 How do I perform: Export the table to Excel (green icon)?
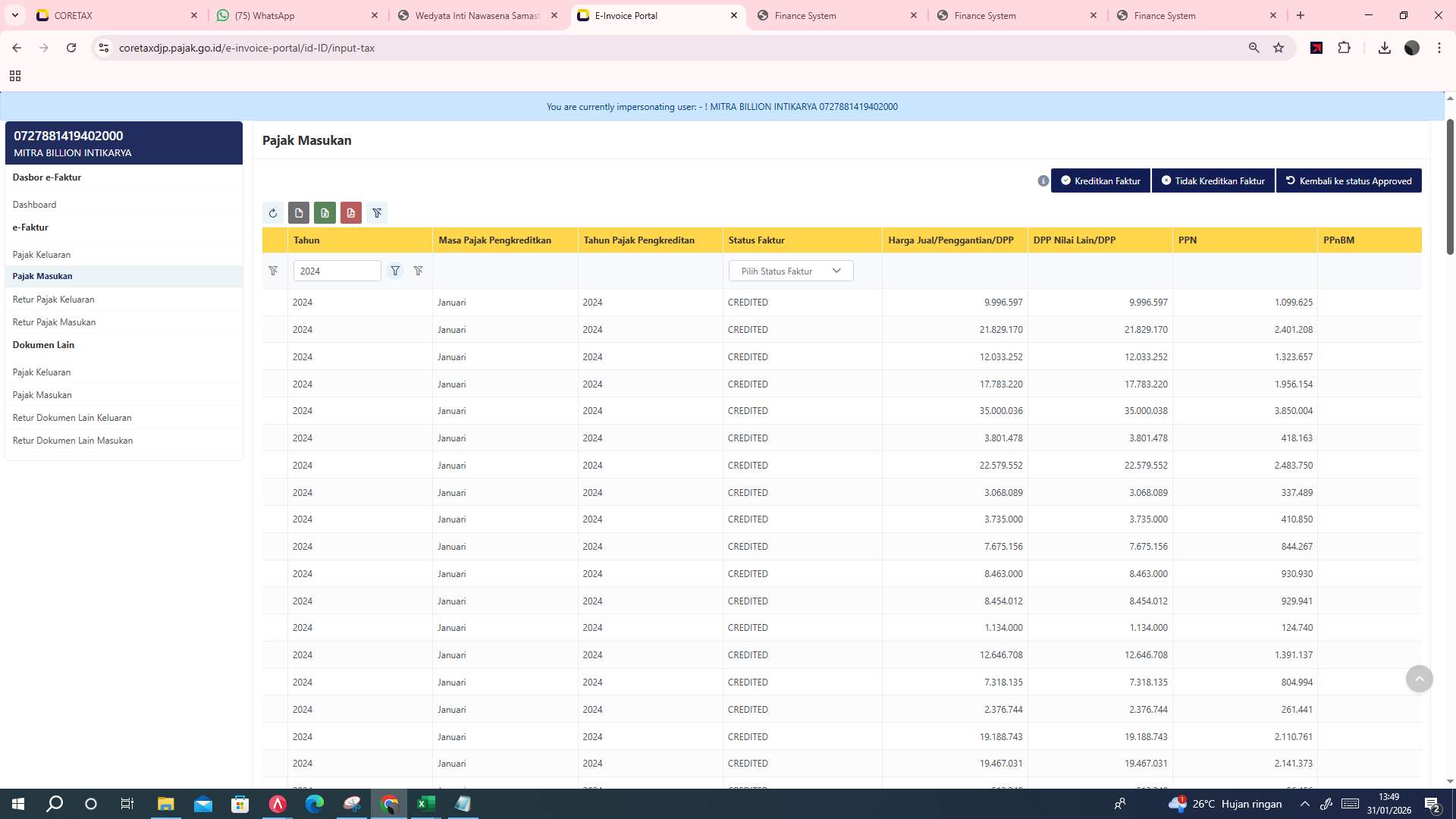coord(325,213)
